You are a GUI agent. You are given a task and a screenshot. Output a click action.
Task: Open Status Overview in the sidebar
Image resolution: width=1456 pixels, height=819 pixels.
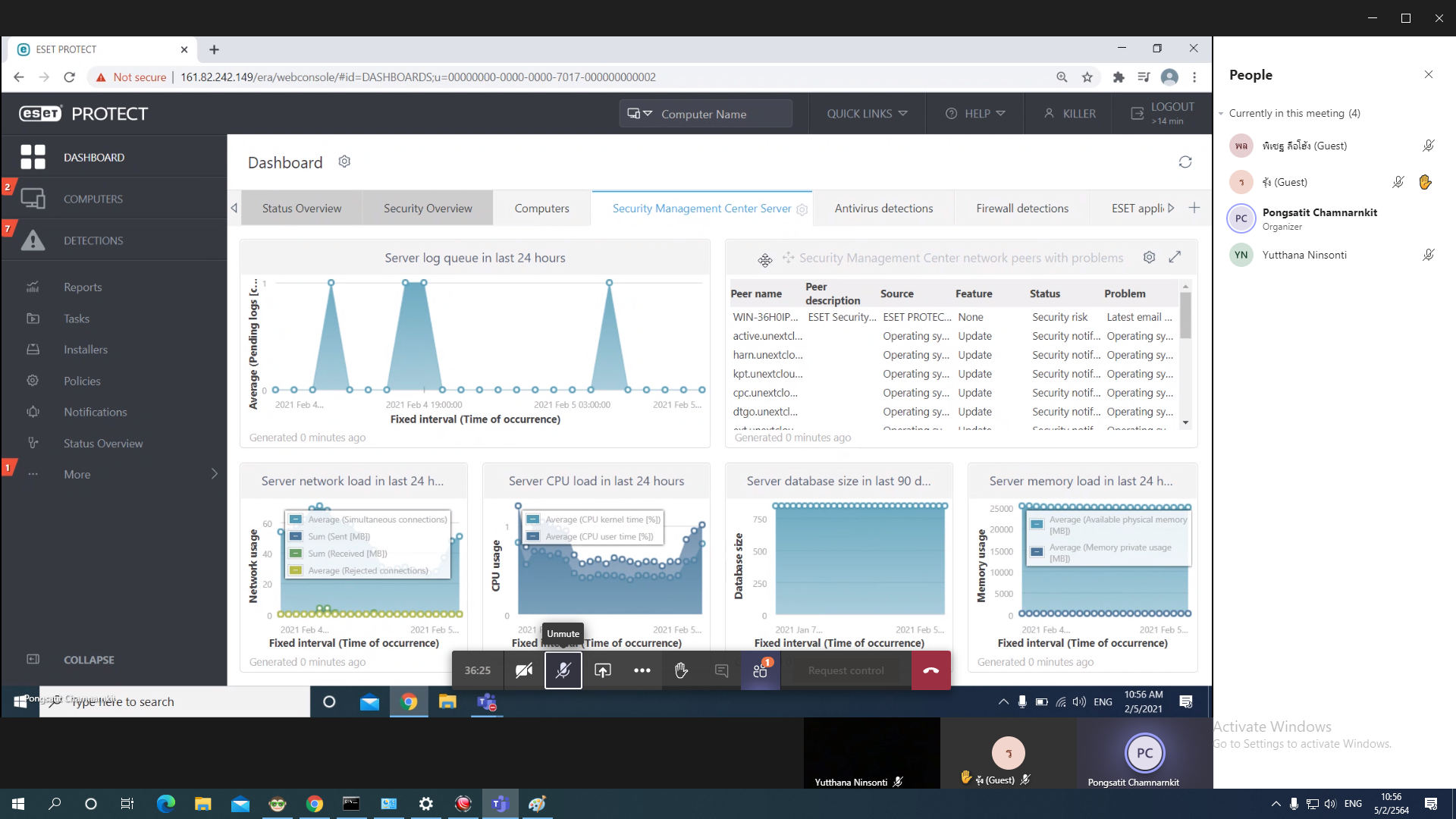click(x=103, y=443)
